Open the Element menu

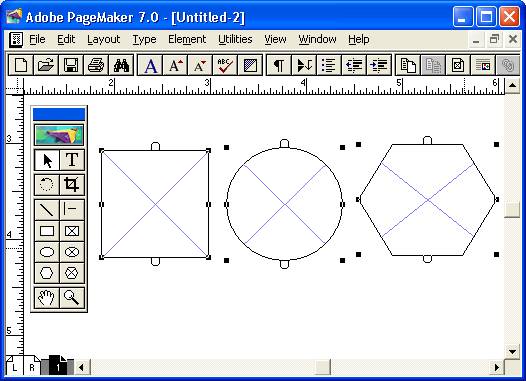(x=187, y=39)
